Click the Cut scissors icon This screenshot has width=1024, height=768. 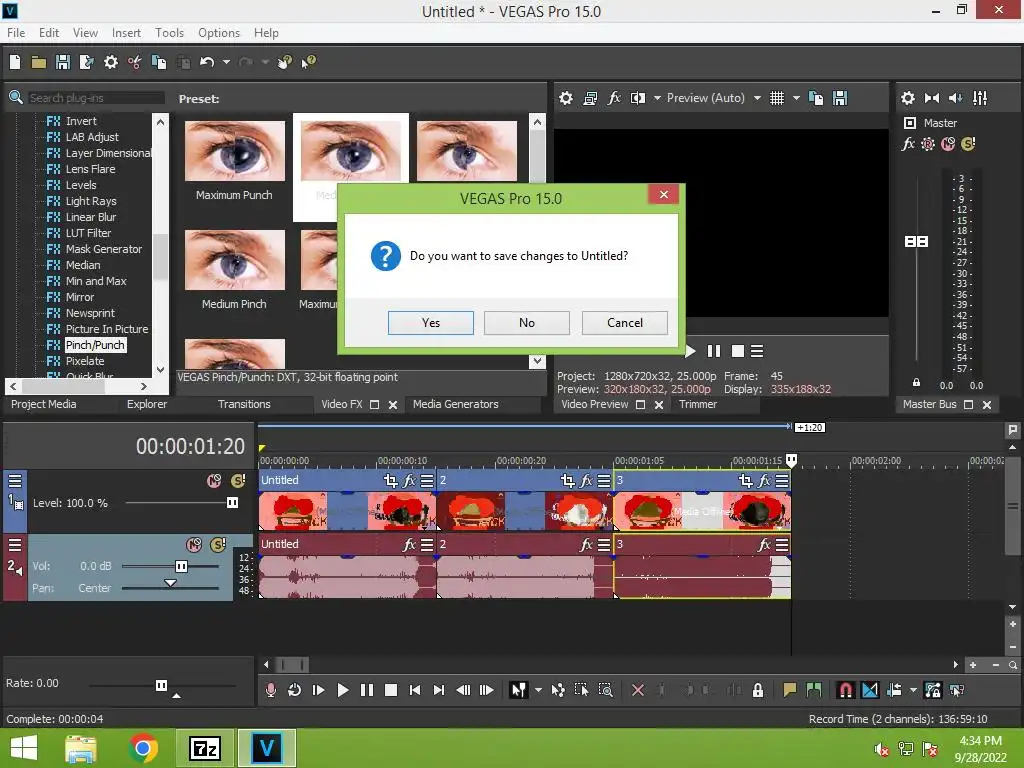135,62
